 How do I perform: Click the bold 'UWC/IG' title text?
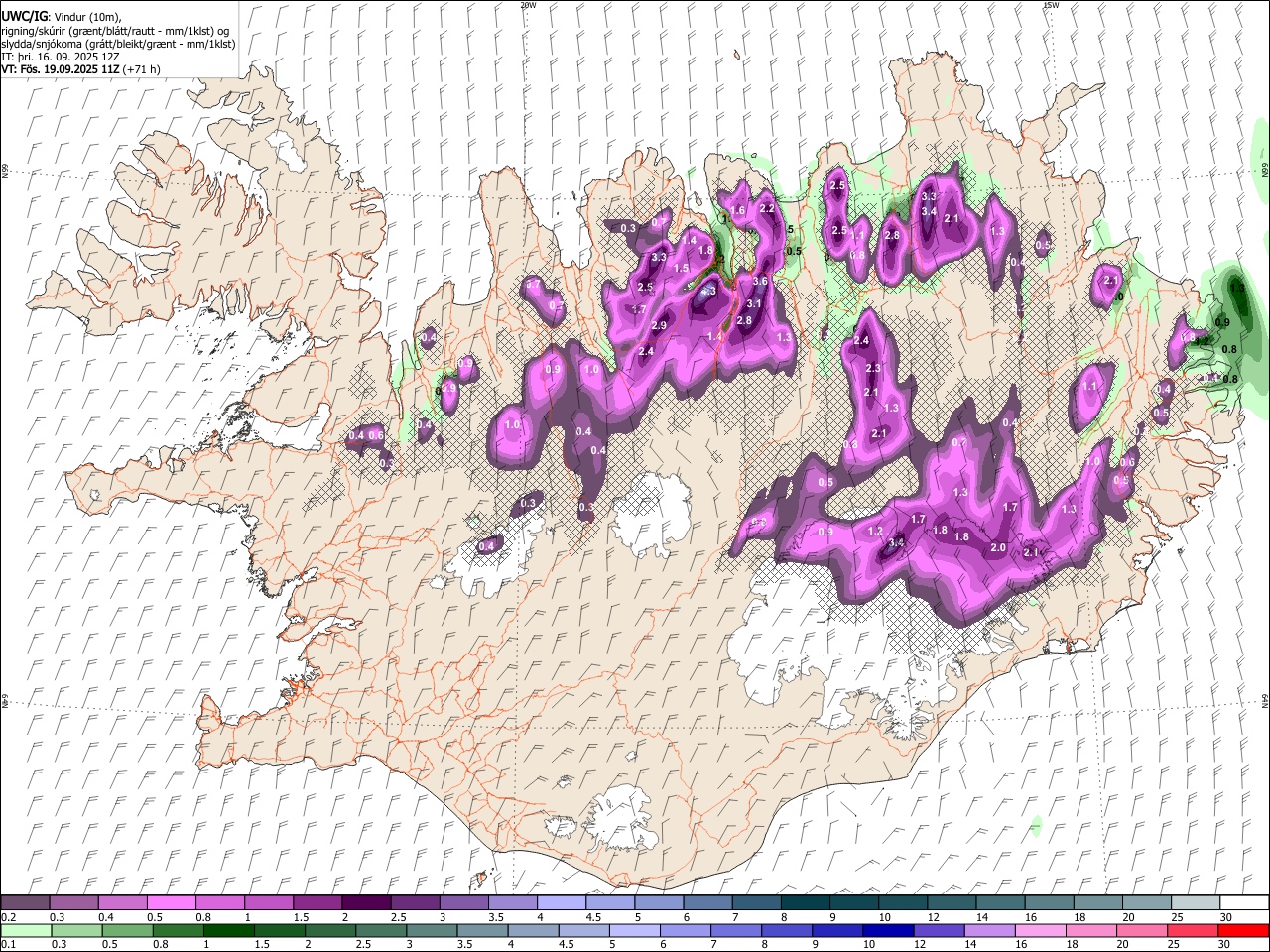[23, 16]
